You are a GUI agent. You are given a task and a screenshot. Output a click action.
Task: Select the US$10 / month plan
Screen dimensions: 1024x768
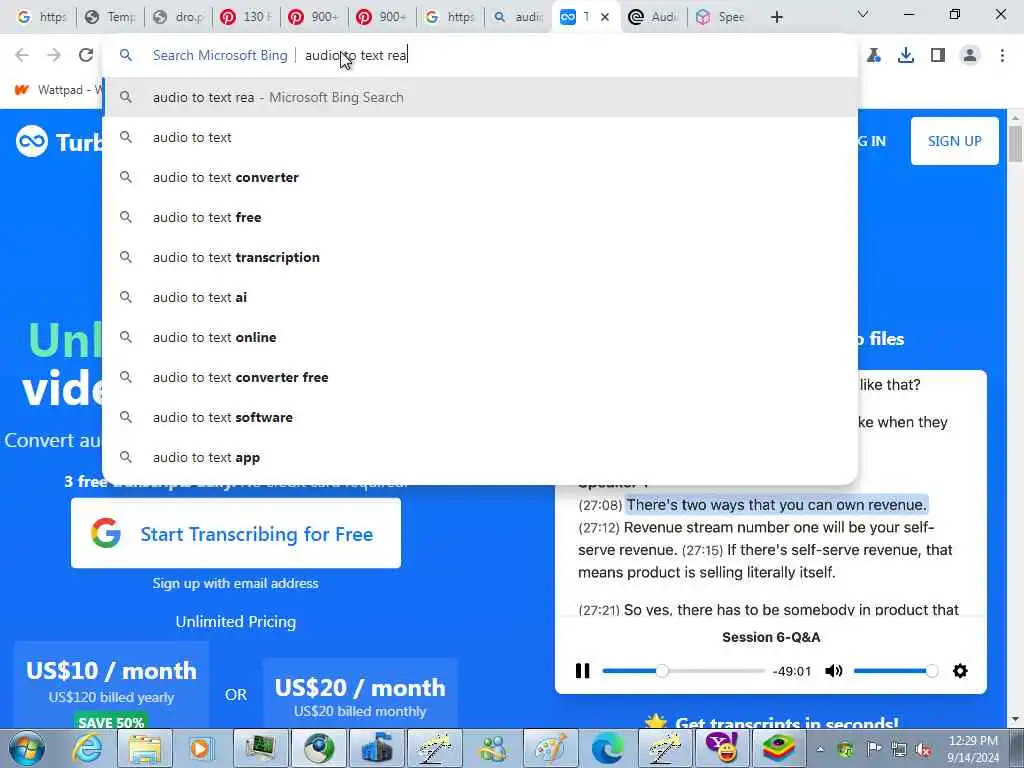tap(111, 684)
